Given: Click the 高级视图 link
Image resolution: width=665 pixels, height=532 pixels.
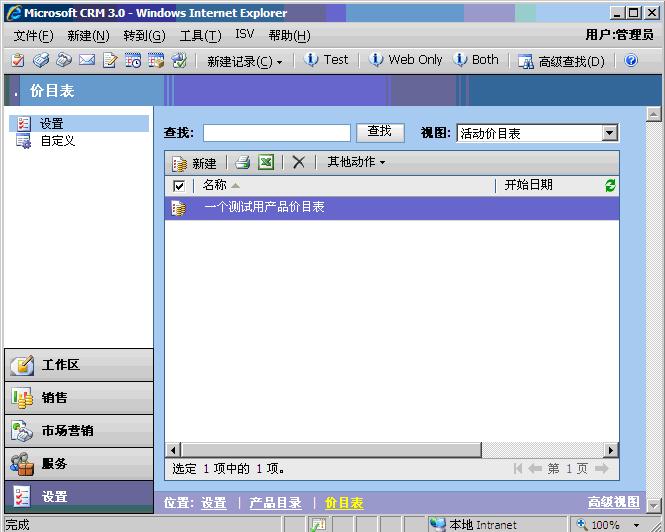Looking at the screenshot, I should pyautogui.click(x=614, y=502).
